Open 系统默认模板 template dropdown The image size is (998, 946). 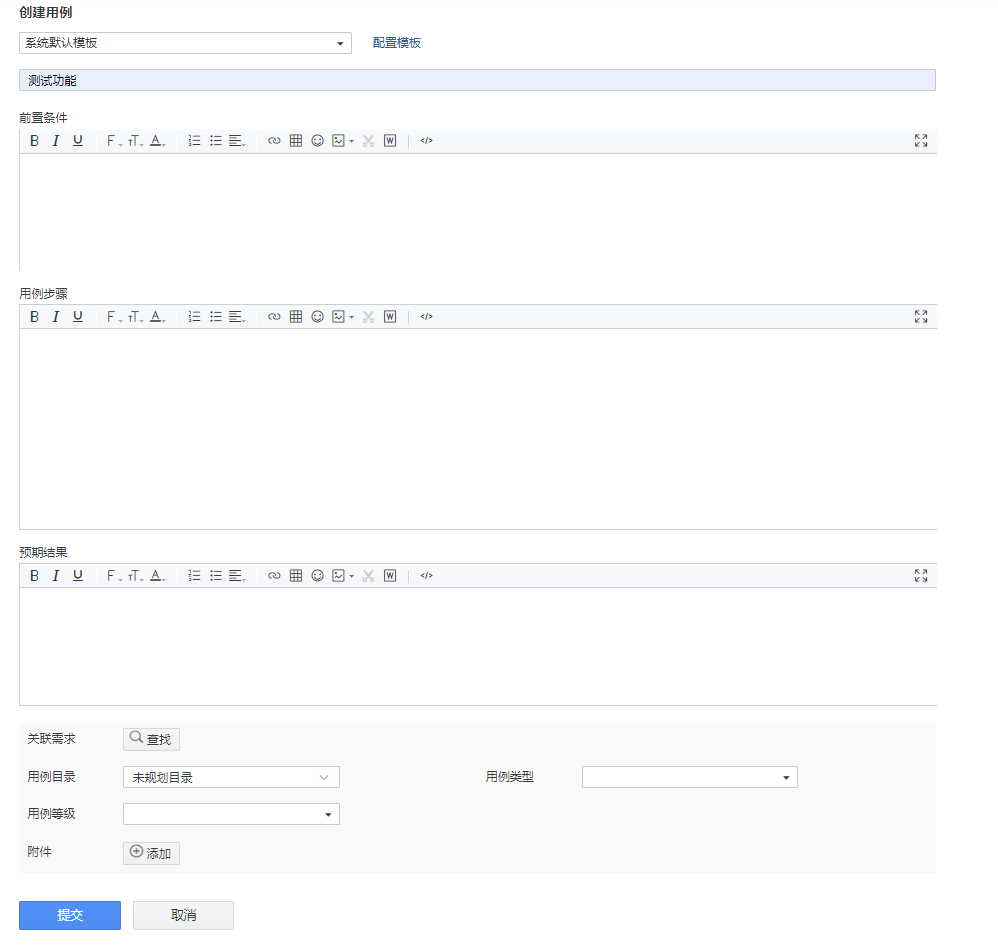[185, 43]
